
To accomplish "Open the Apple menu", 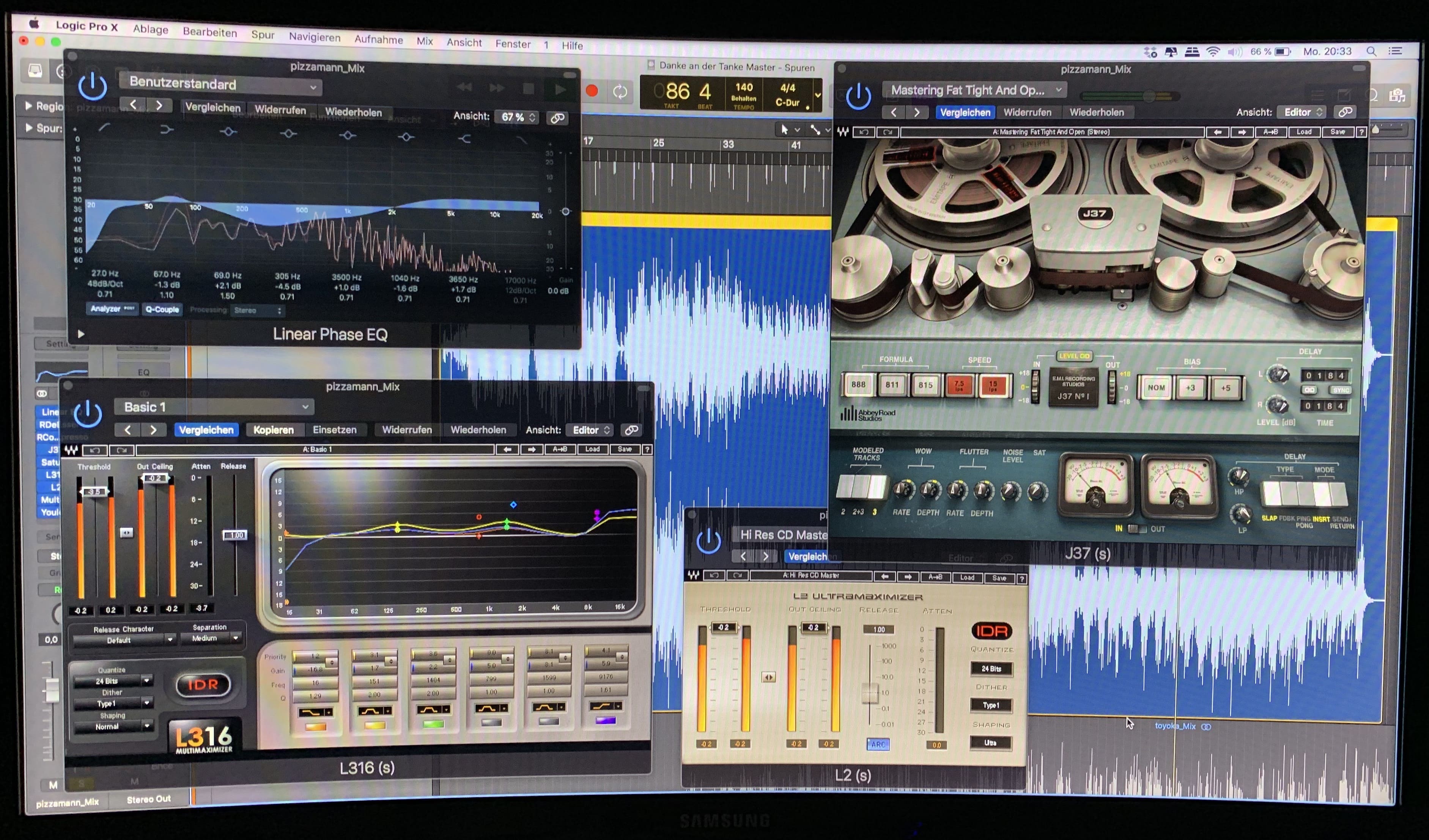I will coord(34,23).
